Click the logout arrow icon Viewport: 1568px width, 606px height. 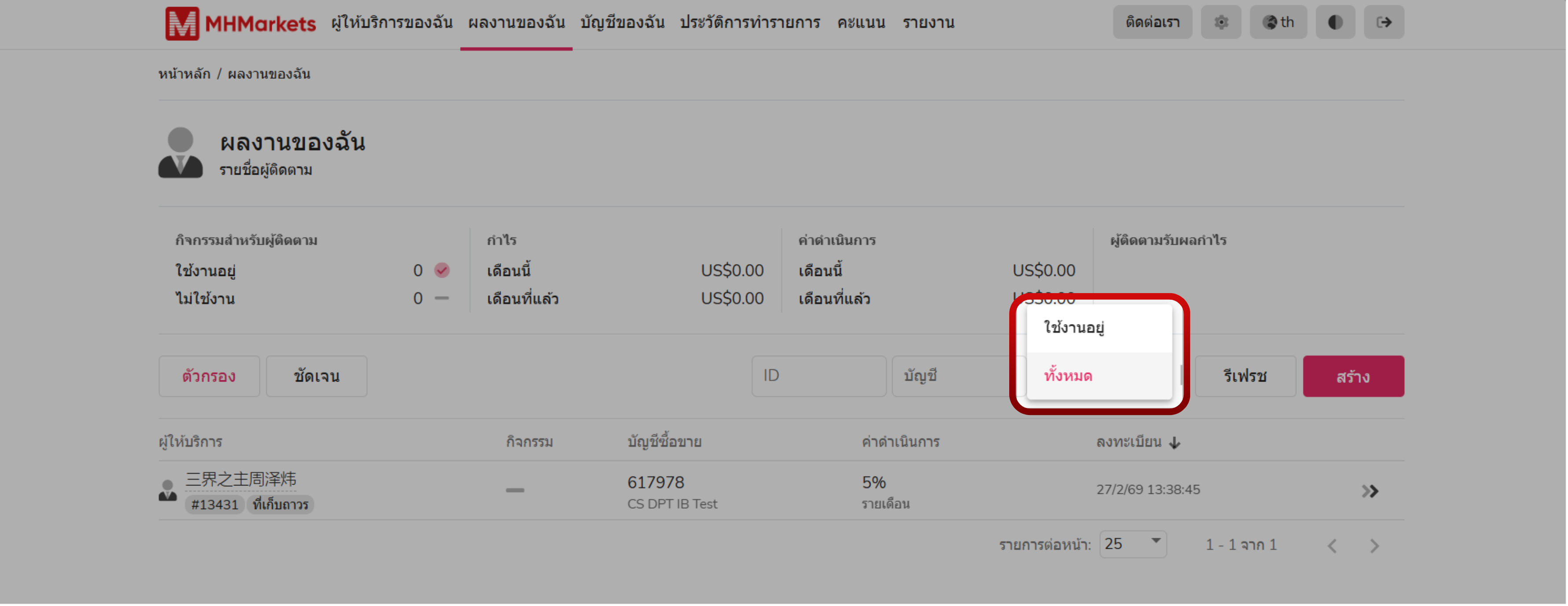pos(1384,22)
